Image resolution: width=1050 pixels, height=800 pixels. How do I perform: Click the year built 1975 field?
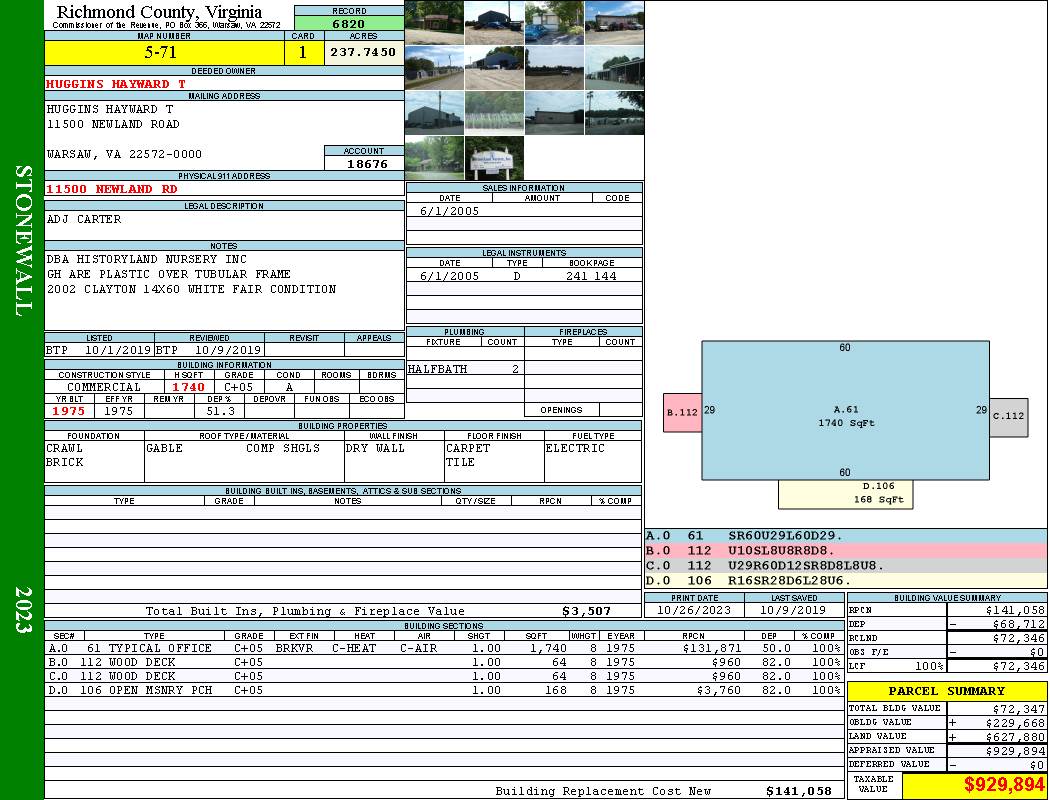(x=69, y=411)
